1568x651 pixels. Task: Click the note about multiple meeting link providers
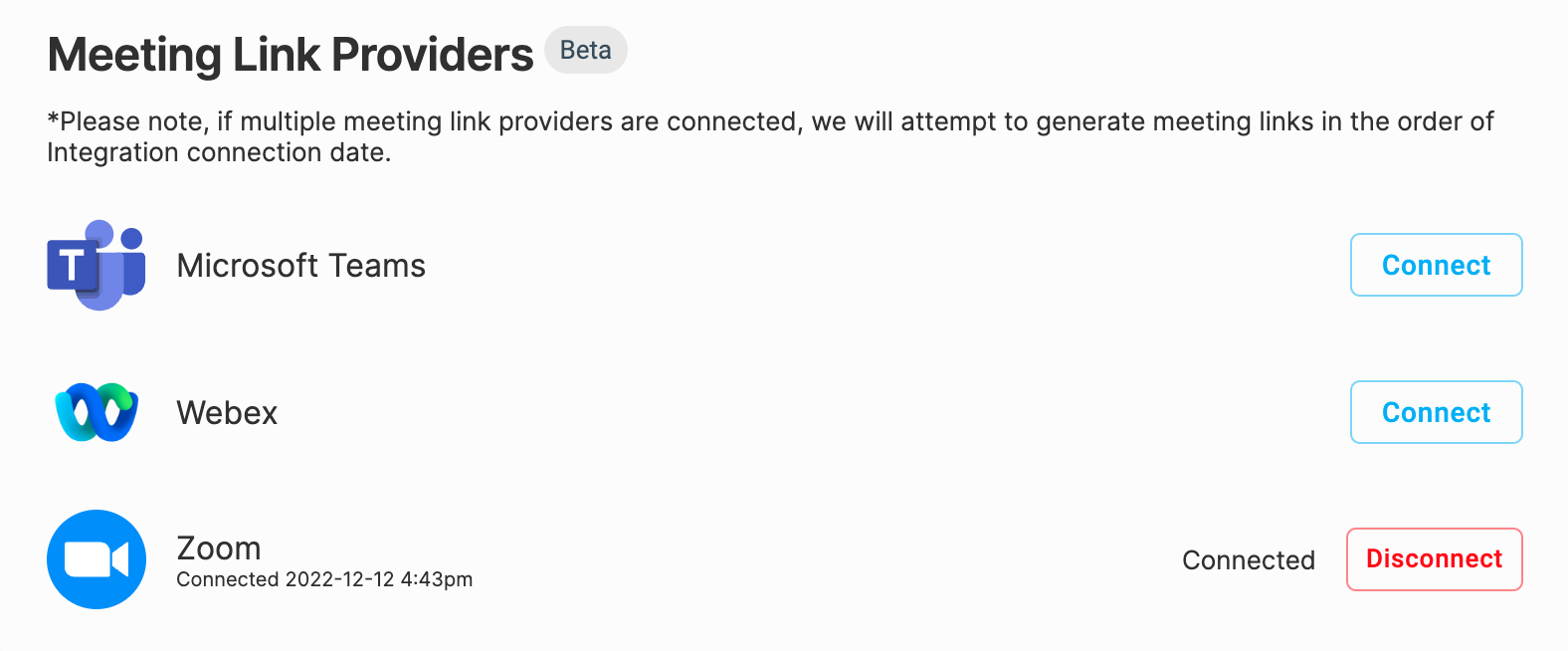770,136
